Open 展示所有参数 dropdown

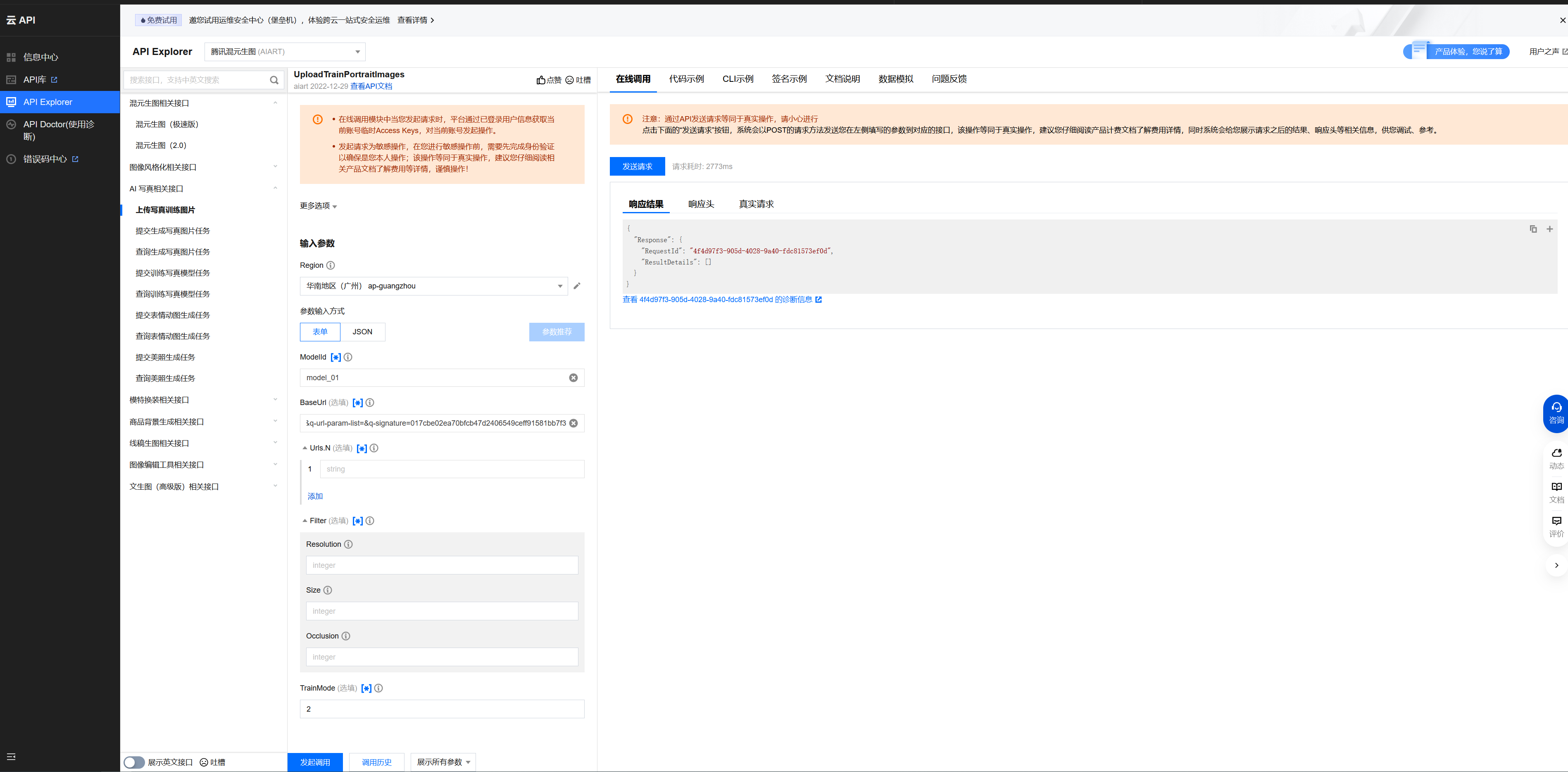coord(443,762)
